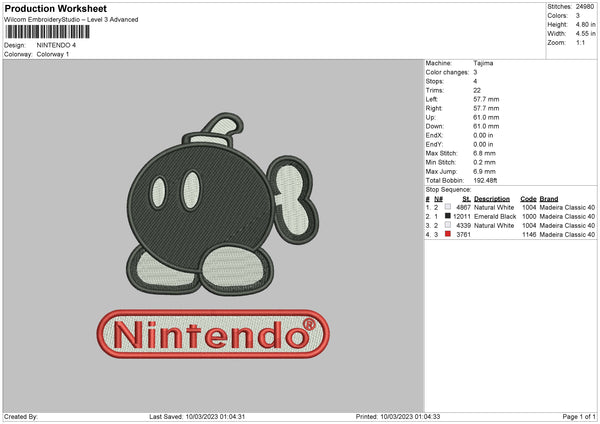Select the 'Wilcom EmbroideryStudio – Level 3 Advanced' text
Viewport: 600px width, 424px height.
pyautogui.click(x=71, y=20)
